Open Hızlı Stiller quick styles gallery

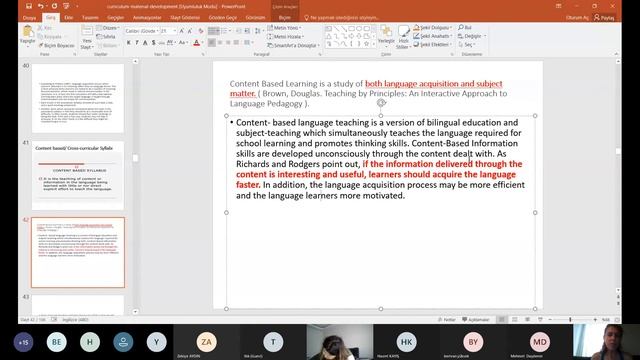click(x=403, y=37)
